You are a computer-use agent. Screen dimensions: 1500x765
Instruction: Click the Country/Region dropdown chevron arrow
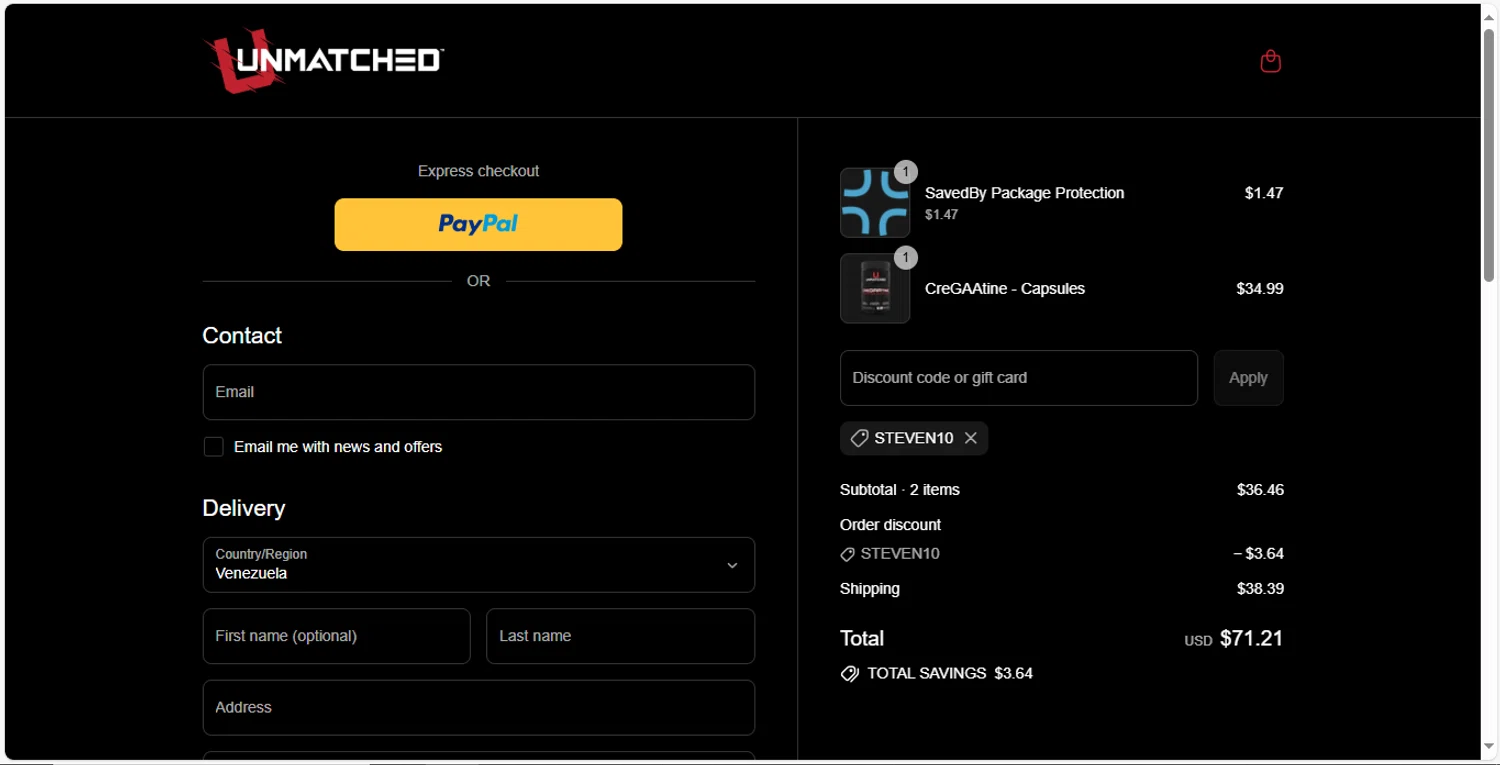click(x=732, y=566)
